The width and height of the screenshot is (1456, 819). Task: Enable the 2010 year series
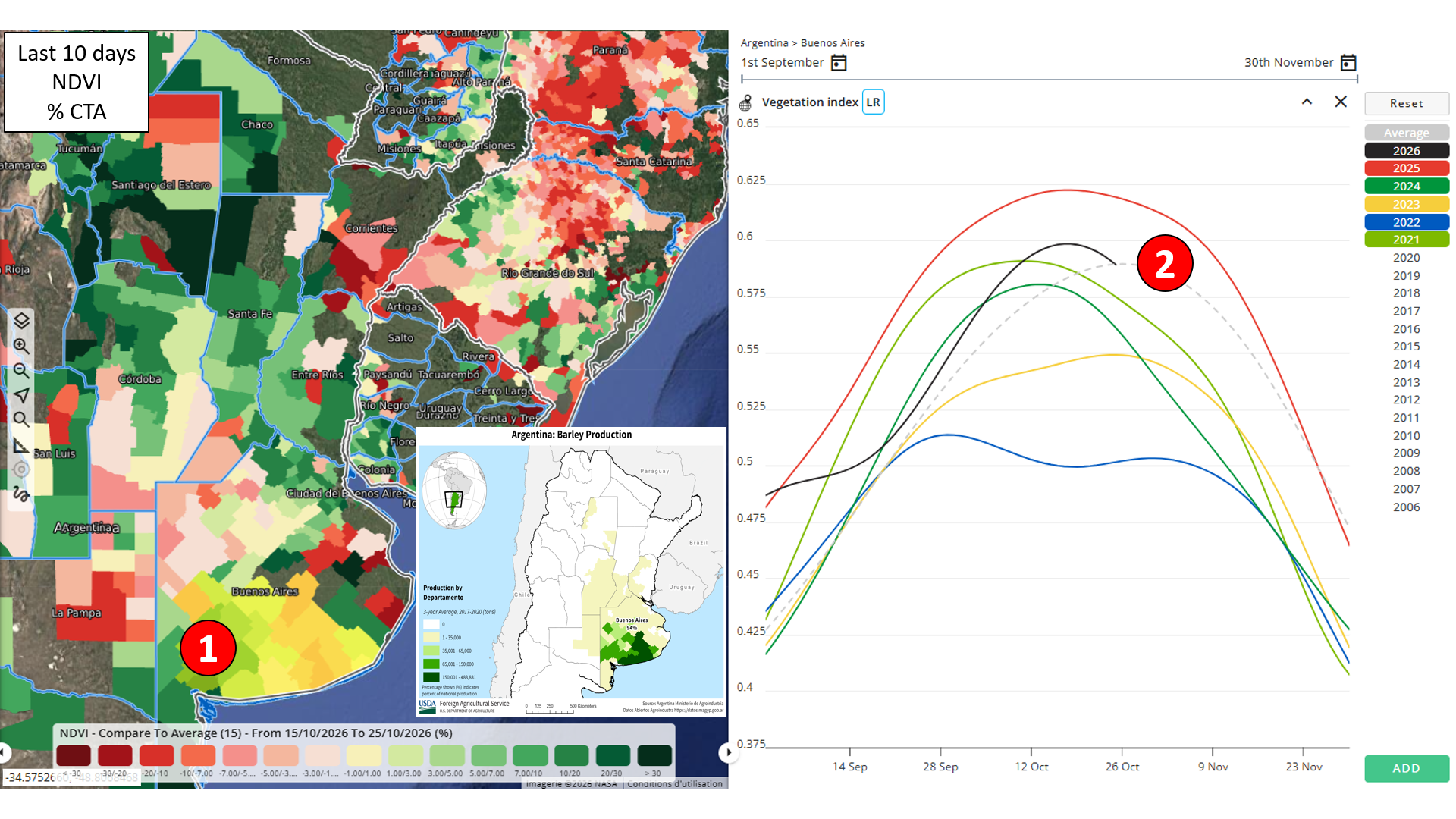(1407, 436)
